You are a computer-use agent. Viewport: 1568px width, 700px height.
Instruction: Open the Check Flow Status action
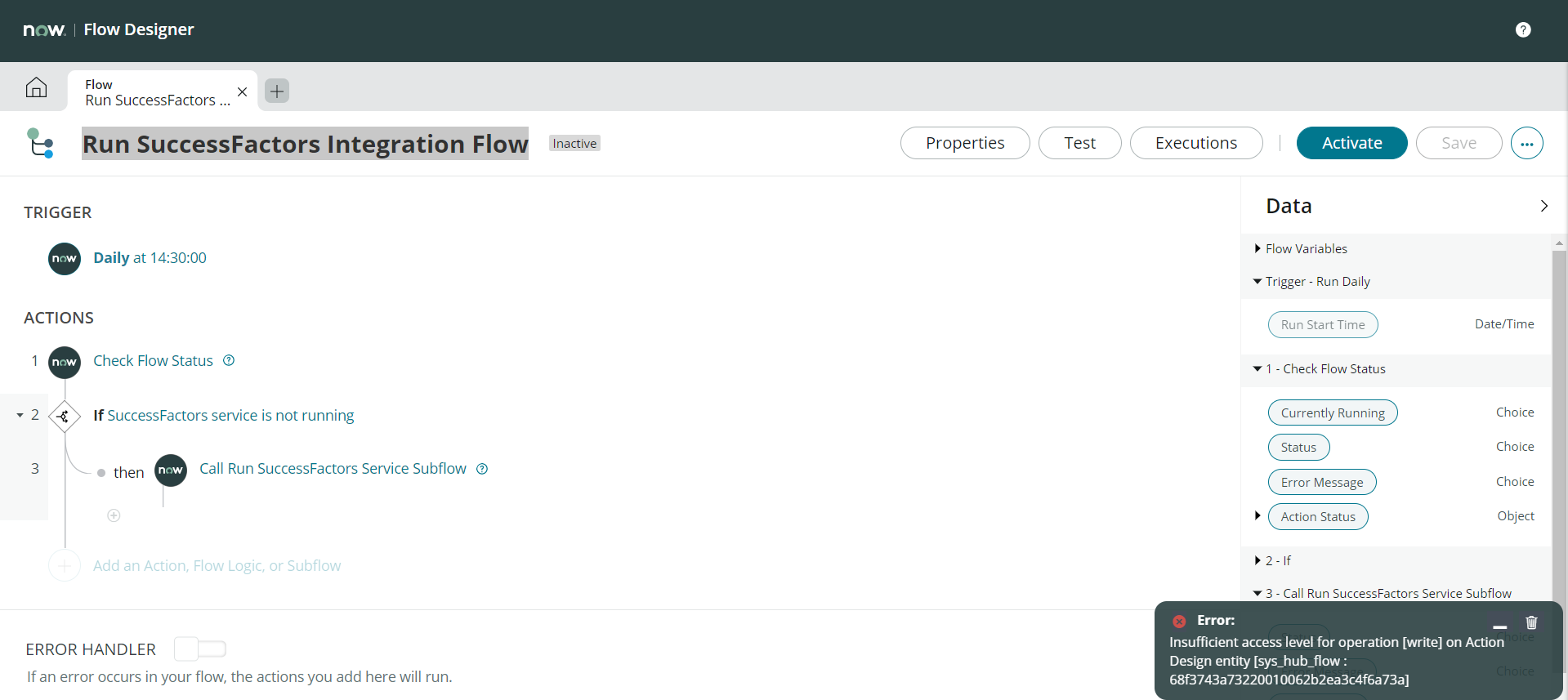[x=153, y=360]
